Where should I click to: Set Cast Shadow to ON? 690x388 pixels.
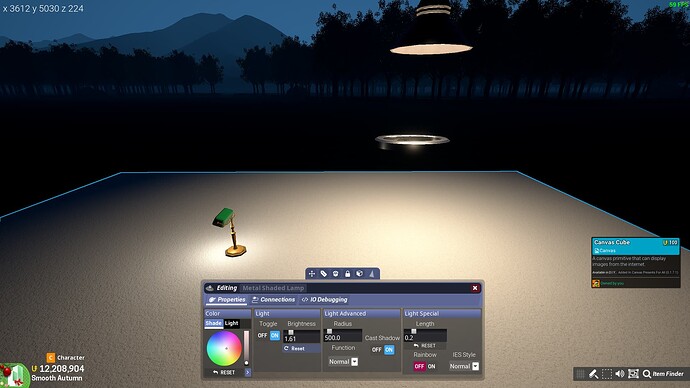389,350
